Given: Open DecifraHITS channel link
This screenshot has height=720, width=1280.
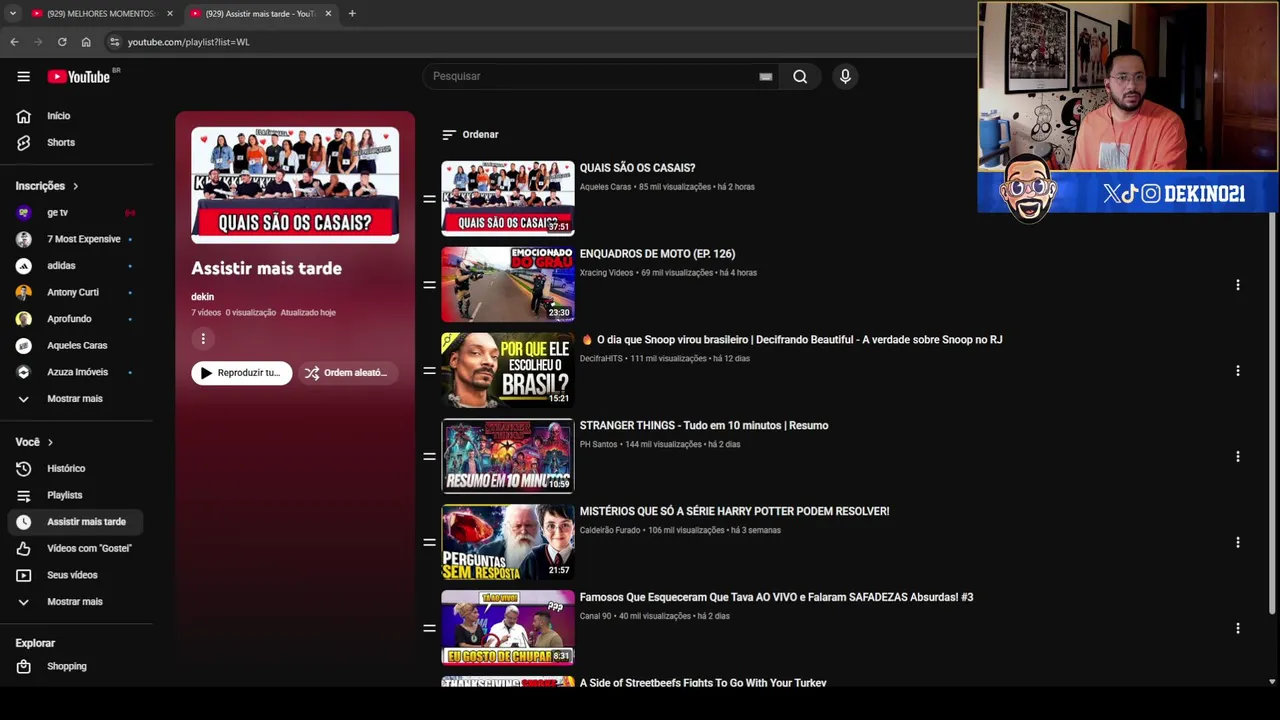Looking at the screenshot, I should tap(601, 358).
